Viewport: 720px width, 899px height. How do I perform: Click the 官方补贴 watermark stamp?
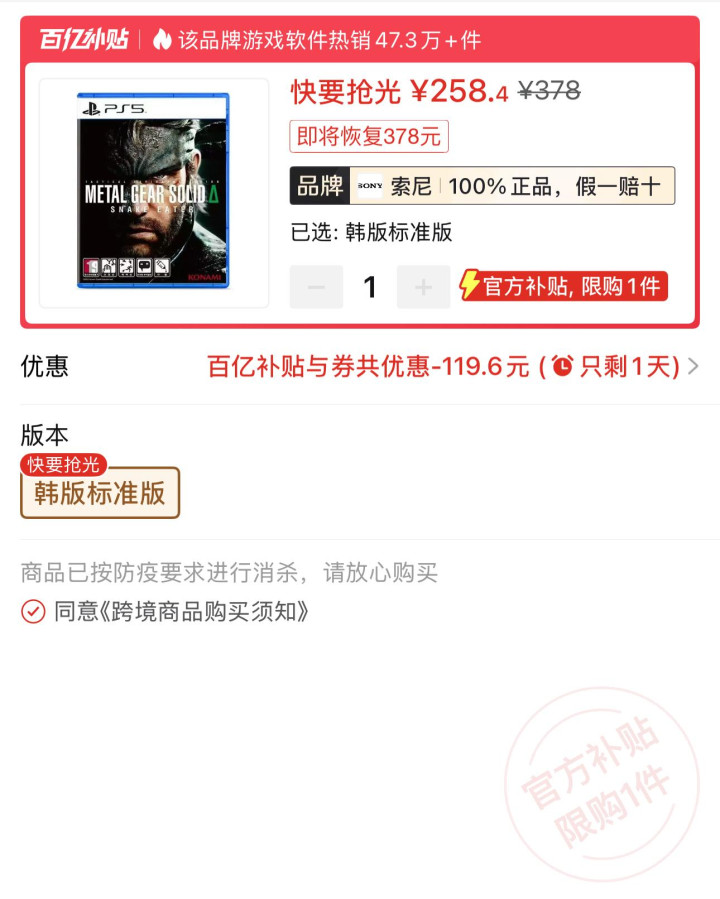click(x=601, y=784)
